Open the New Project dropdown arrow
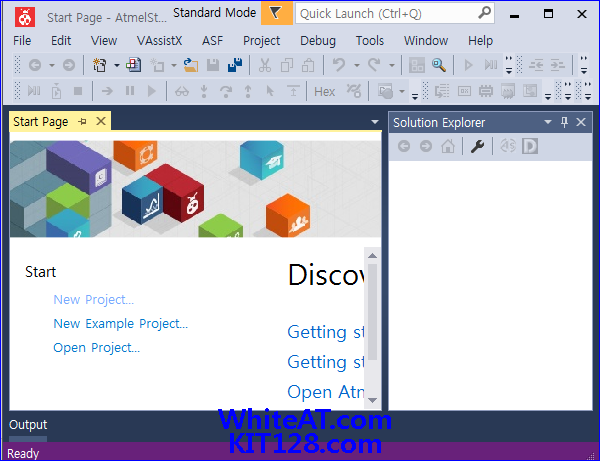 117,65
